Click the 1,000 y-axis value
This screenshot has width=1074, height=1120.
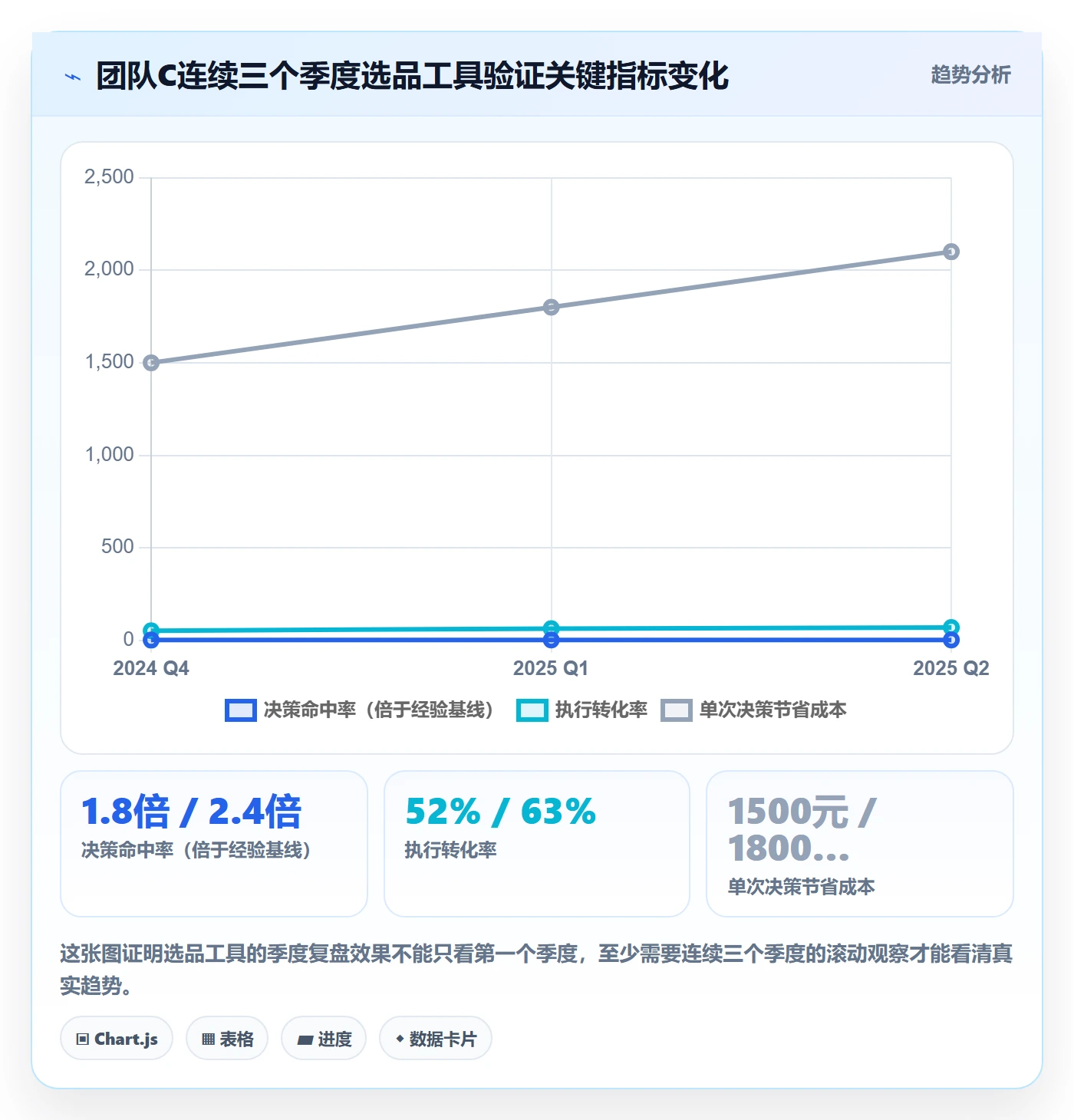point(109,455)
